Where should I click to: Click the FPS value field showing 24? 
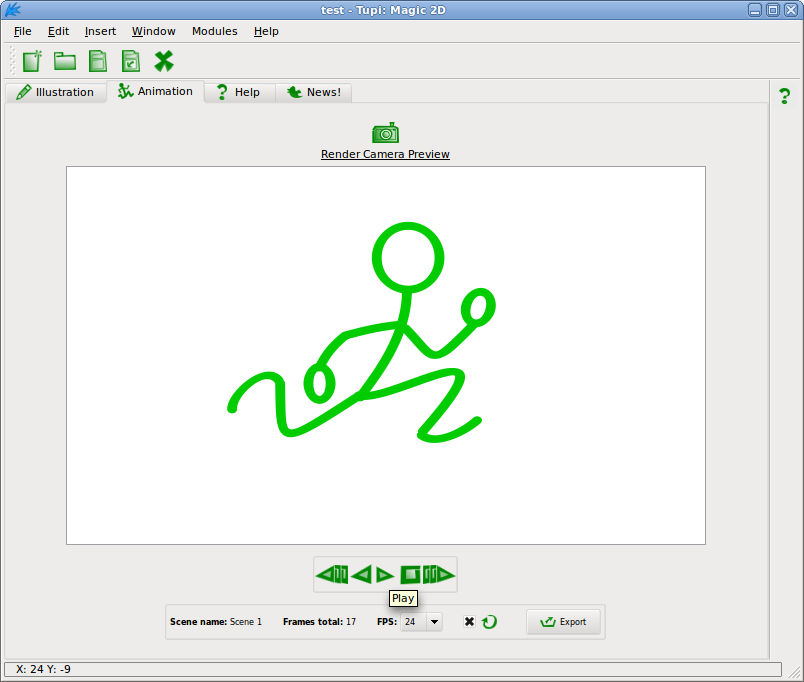(x=414, y=621)
